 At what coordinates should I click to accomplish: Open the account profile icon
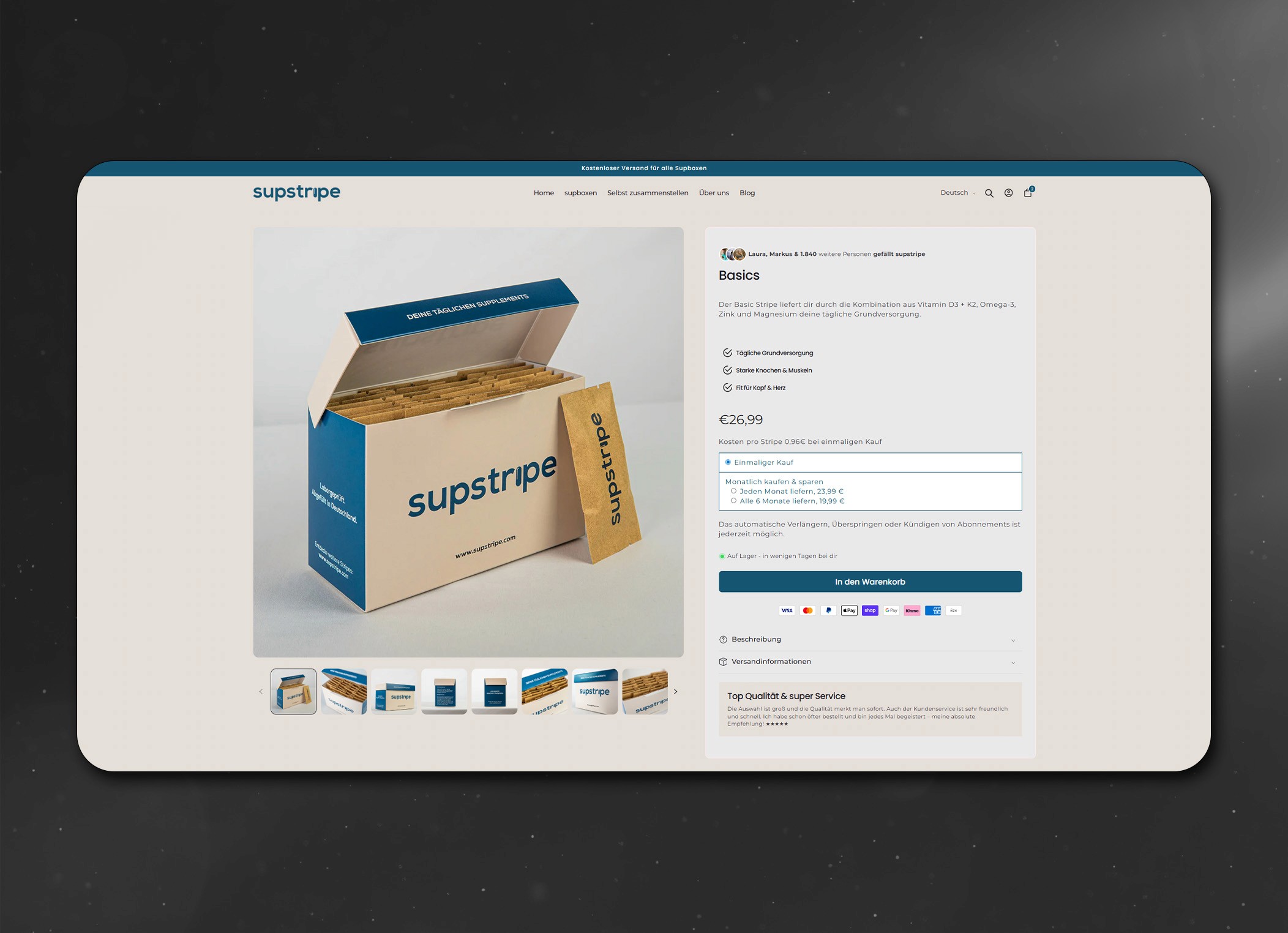point(1008,193)
